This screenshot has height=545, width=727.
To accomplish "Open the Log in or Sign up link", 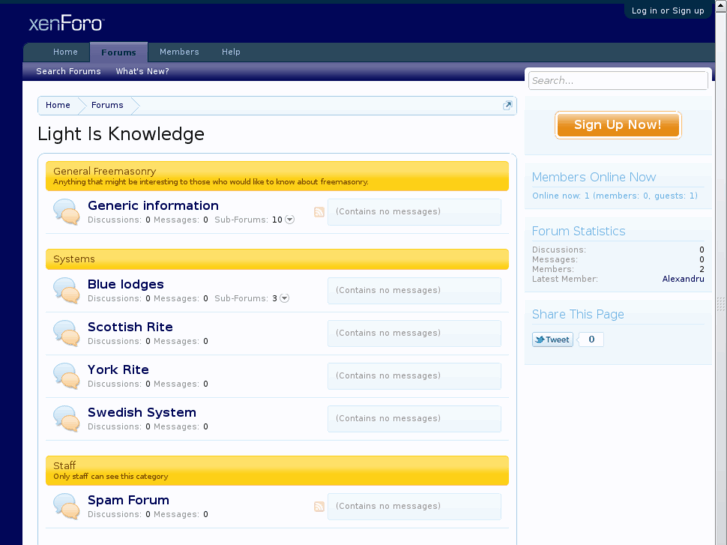I will 667,11.
